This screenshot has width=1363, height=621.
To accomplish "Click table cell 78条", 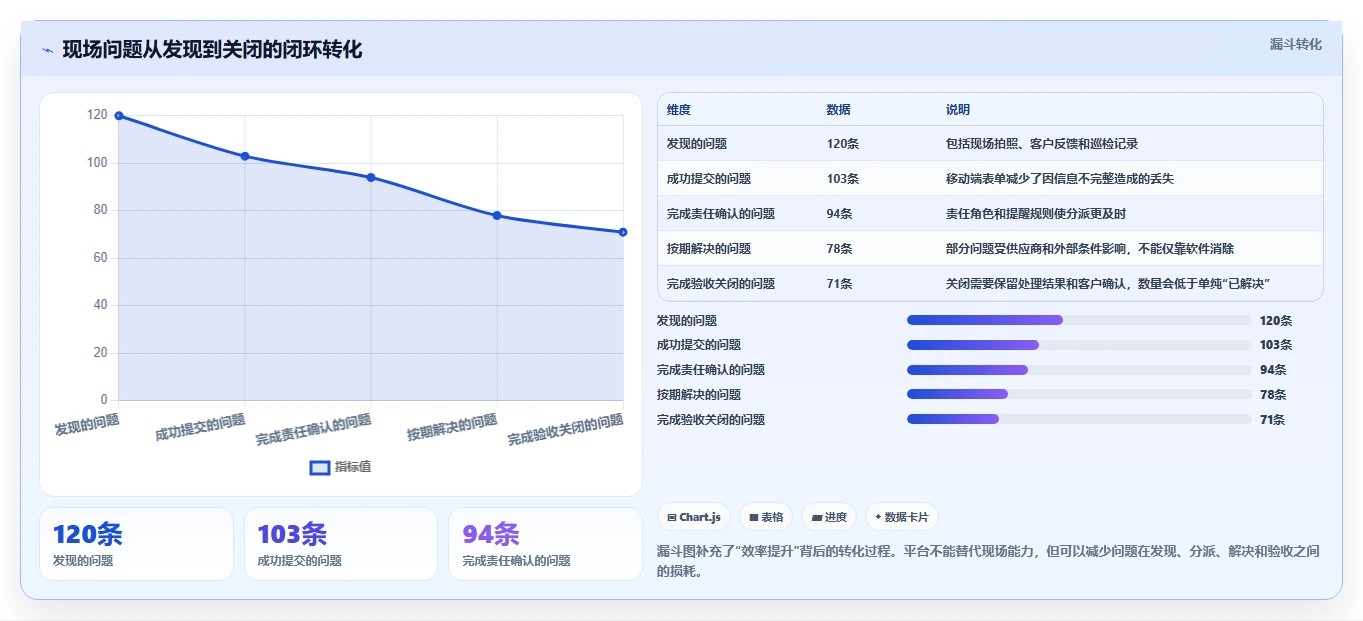I will 840,249.
